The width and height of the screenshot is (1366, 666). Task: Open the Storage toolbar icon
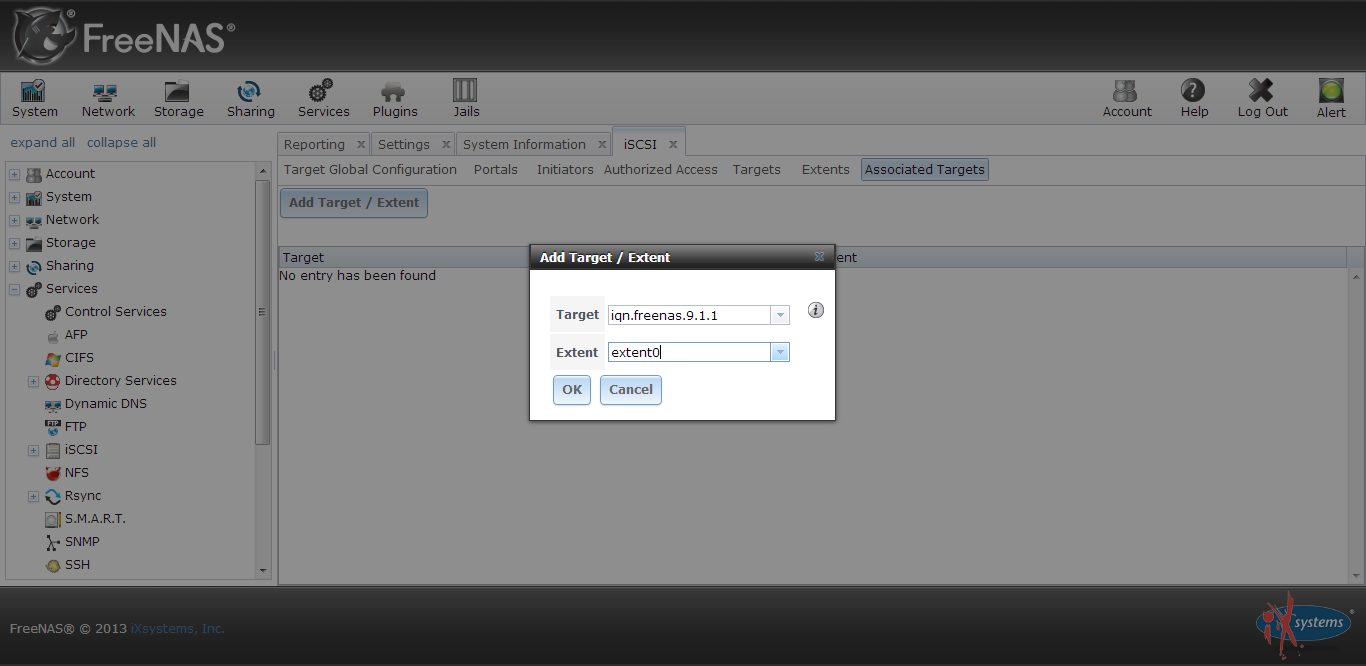click(178, 99)
